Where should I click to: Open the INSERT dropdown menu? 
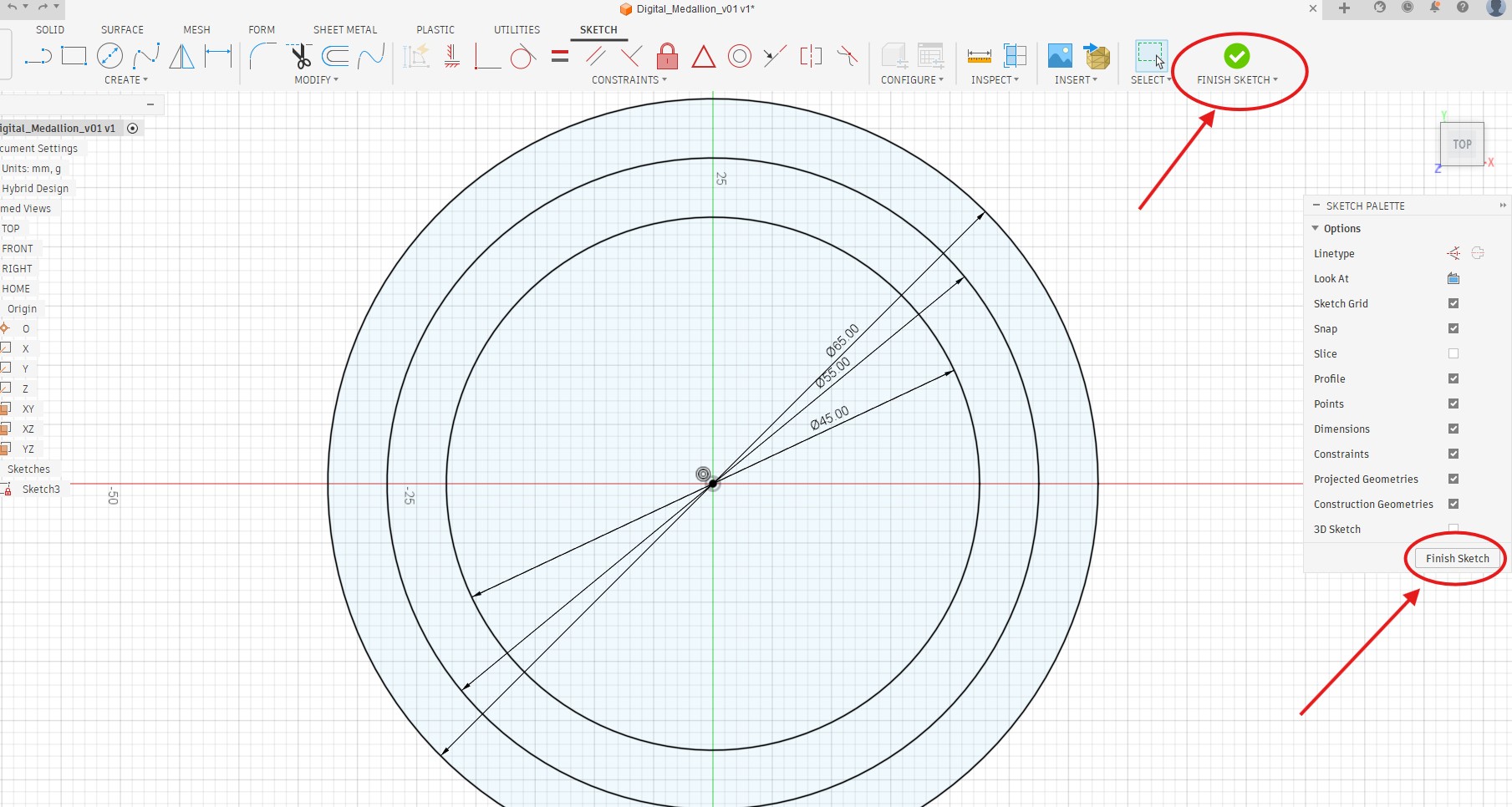click(1076, 80)
